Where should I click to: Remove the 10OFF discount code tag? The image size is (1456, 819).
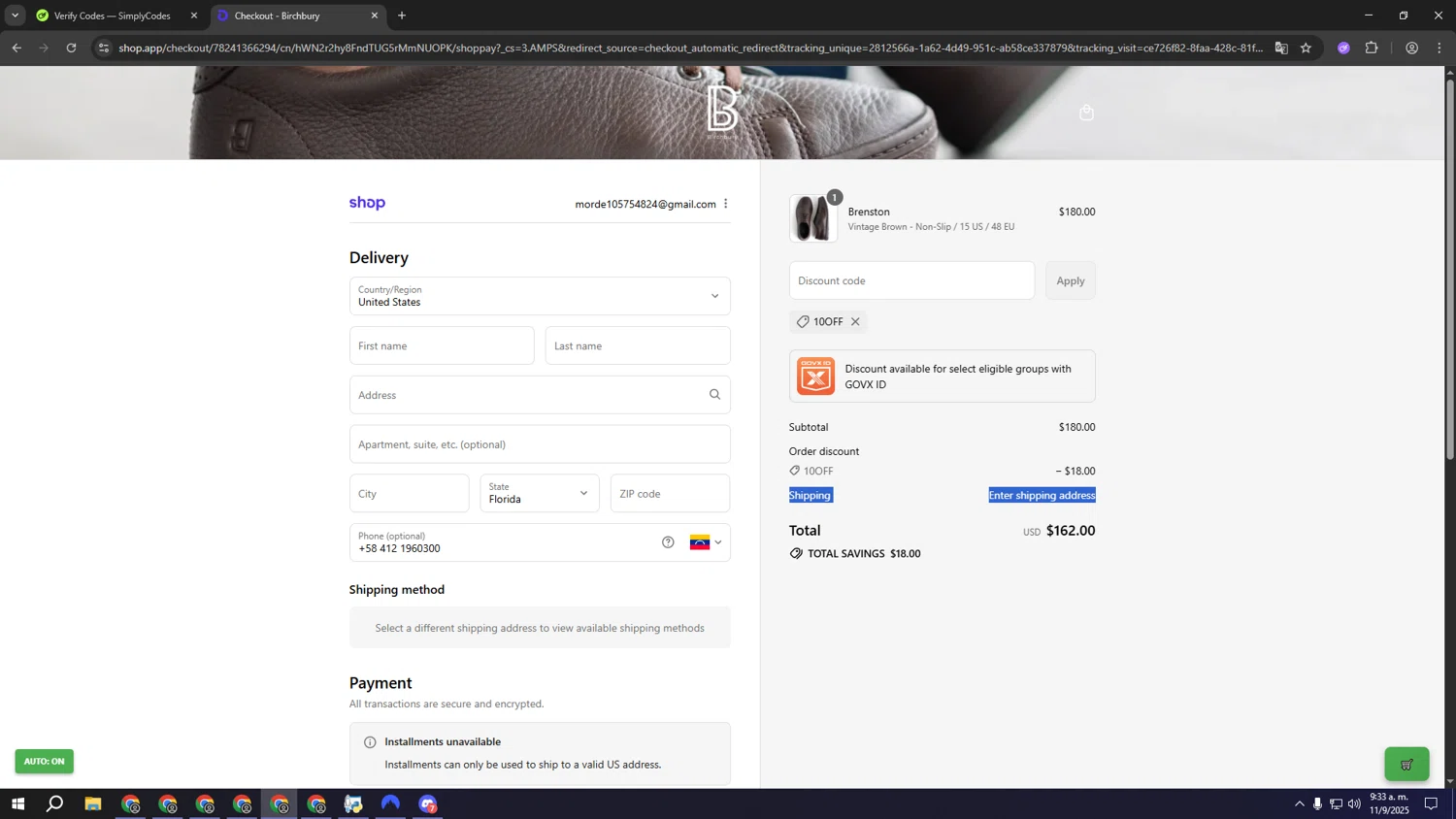pos(855,321)
